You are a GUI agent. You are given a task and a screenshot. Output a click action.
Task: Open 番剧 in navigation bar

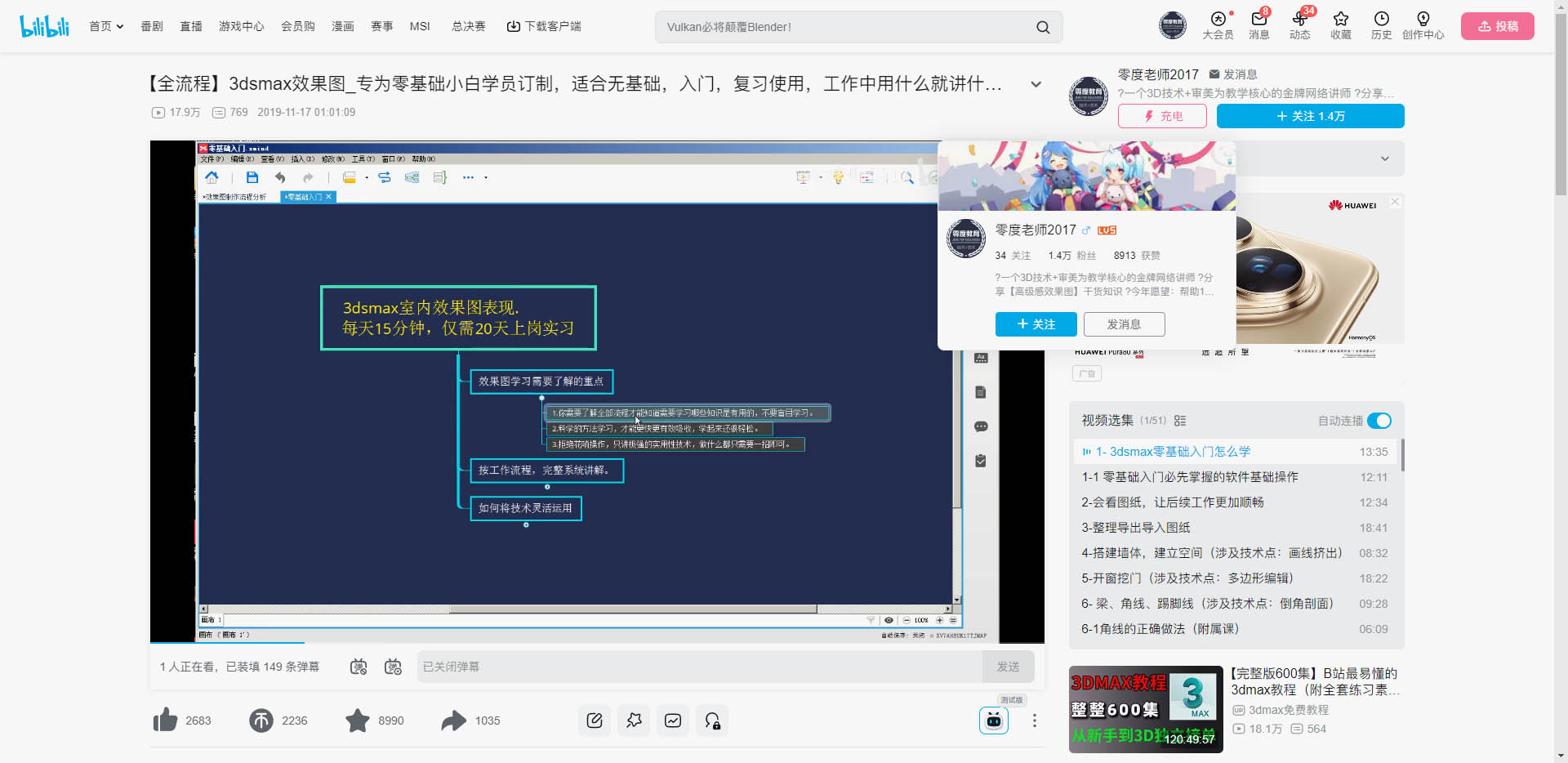click(x=152, y=26)
